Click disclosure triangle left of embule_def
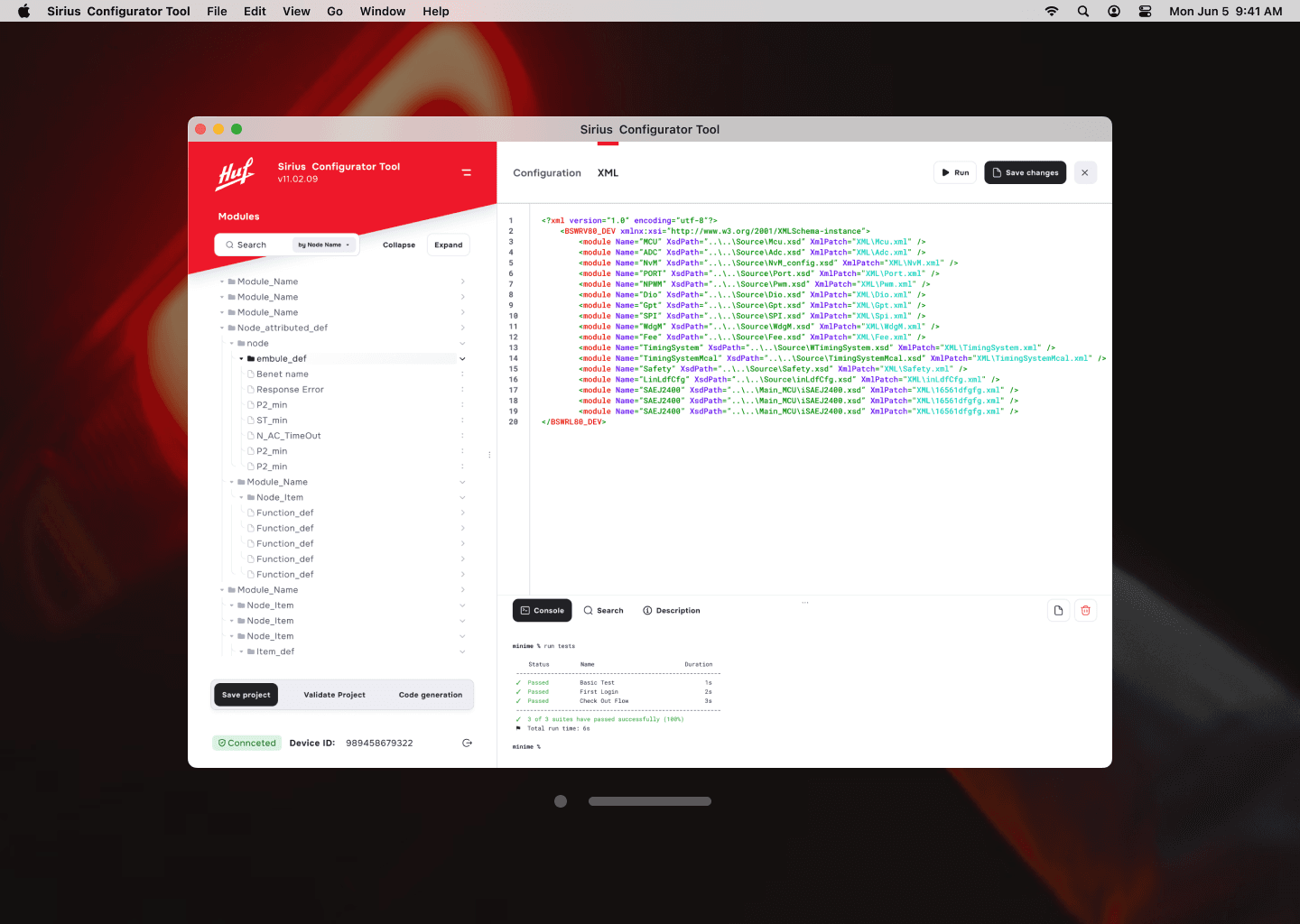The image size is (1300, 924). [x=241, y=359]
